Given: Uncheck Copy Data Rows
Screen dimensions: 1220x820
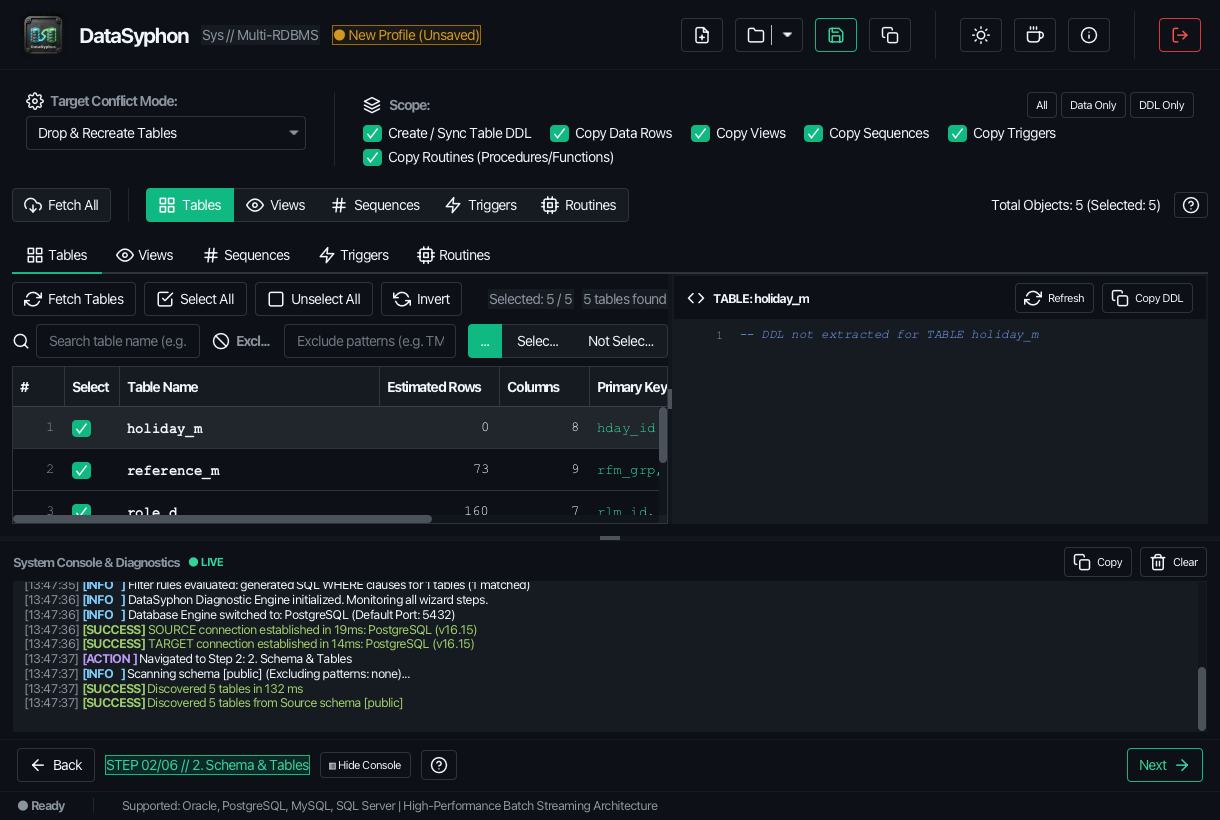Looking at the screenshot, I should click(559, 133).
